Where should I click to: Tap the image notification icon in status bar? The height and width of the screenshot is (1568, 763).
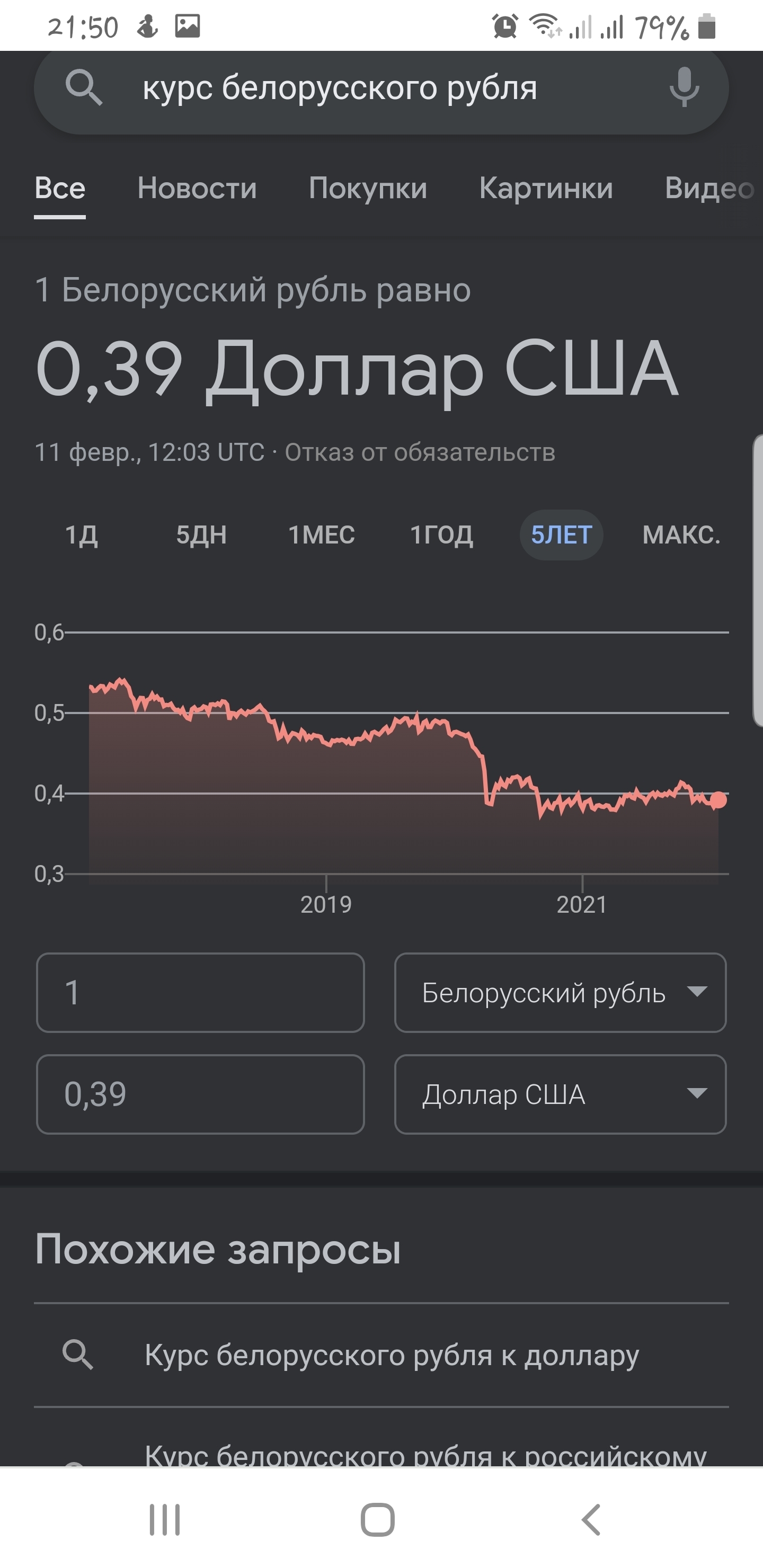pos(188,27)
